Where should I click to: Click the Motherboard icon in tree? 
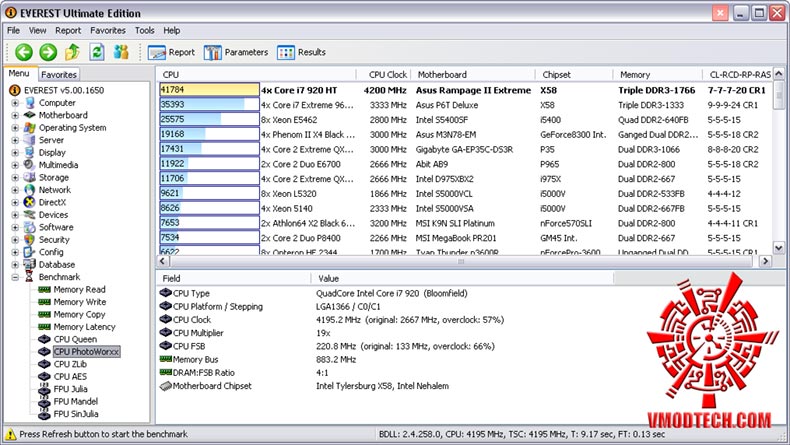pyautogui.click(x=30, y=115)
